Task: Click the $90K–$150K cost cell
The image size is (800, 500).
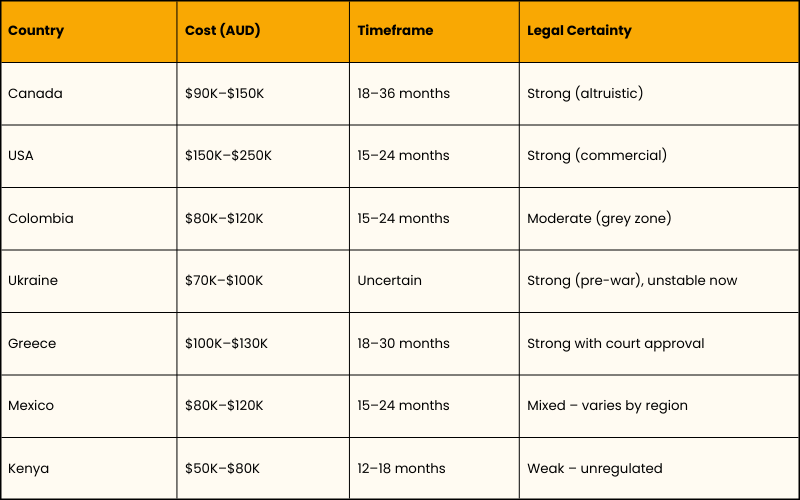Action: pyautogui.click(x=226, y=93)
